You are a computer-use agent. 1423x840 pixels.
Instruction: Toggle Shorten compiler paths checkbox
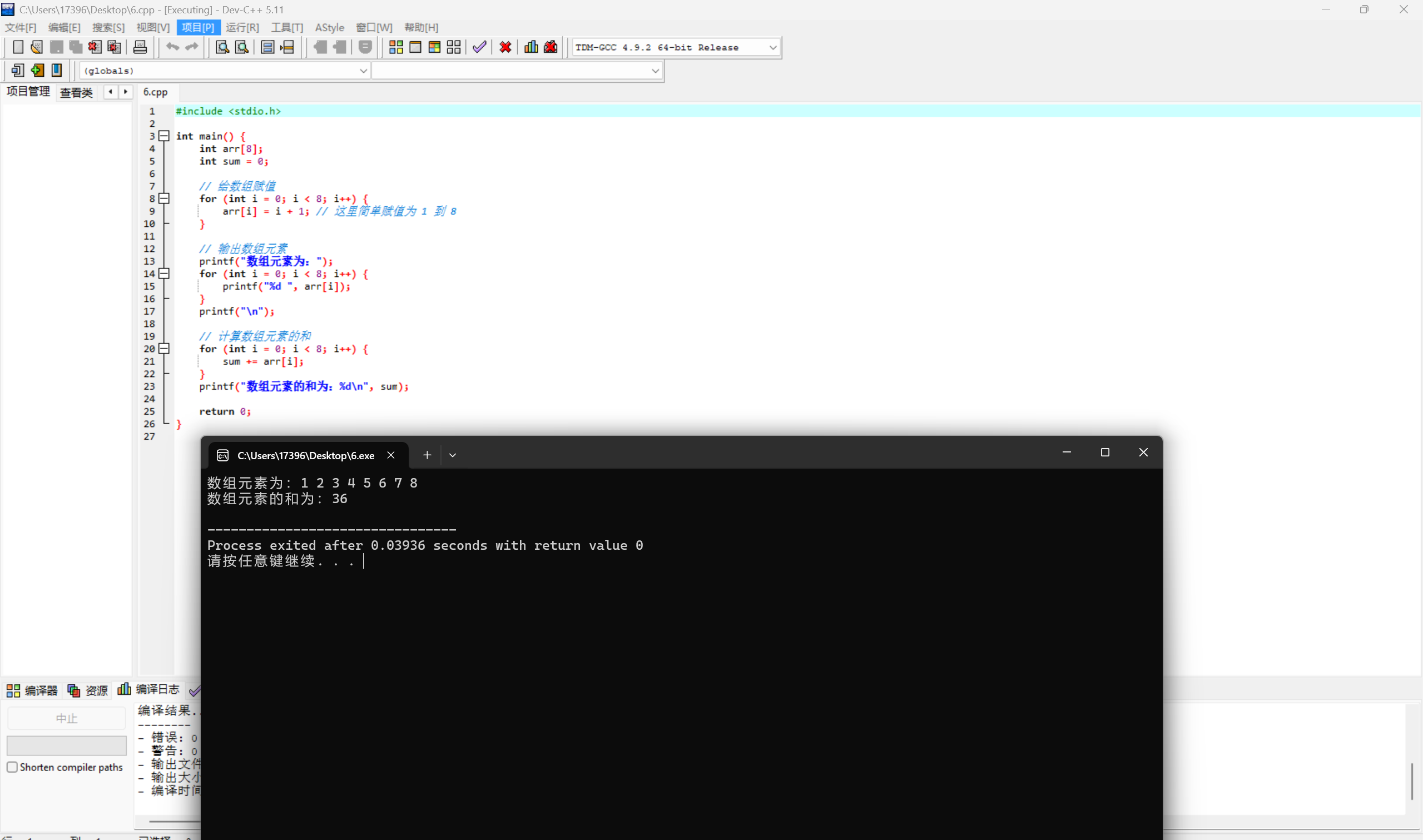pyautogui.click(x=12, y=767)
